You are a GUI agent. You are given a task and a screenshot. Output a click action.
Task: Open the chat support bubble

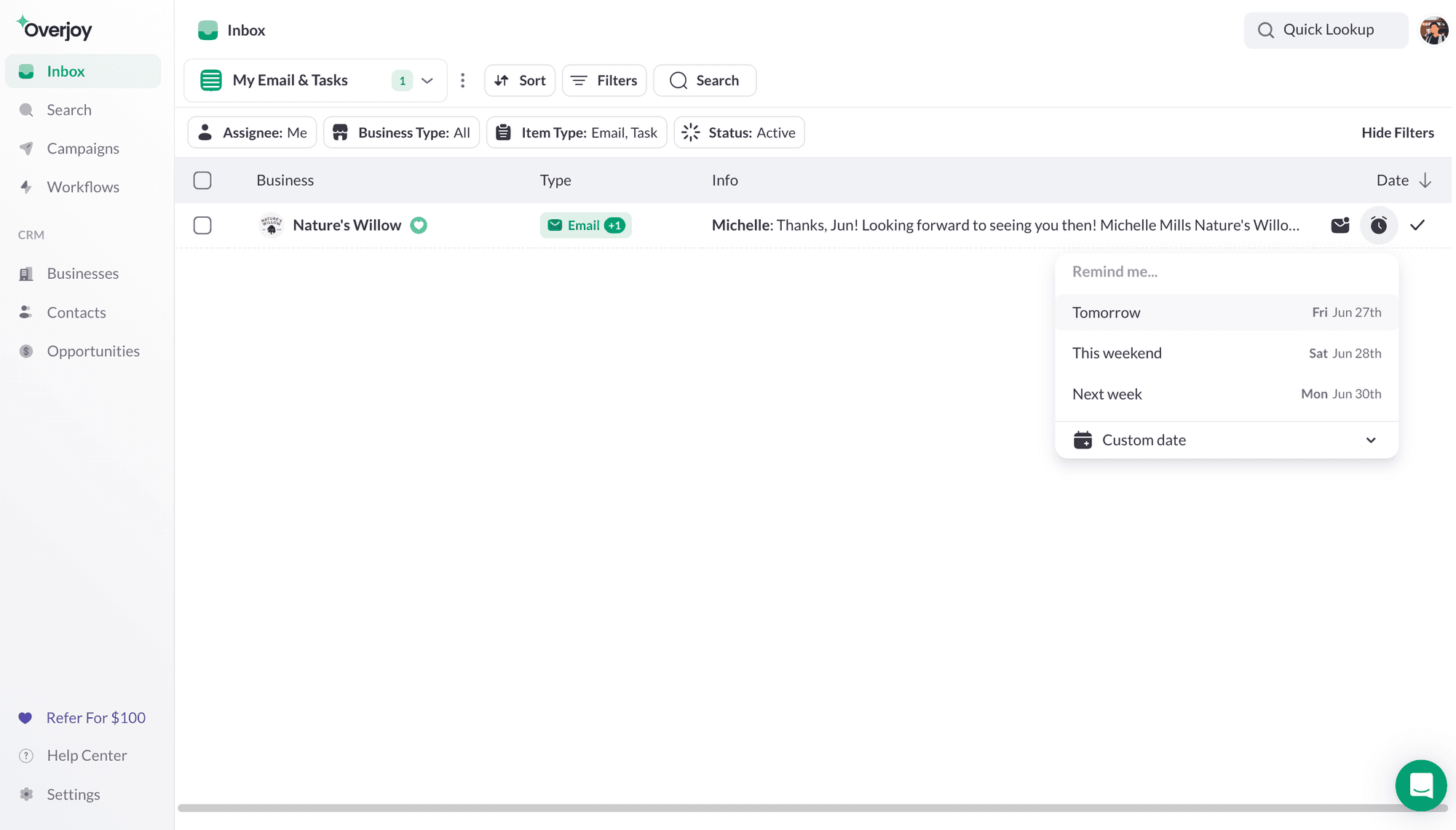[x=1421, y=786]
